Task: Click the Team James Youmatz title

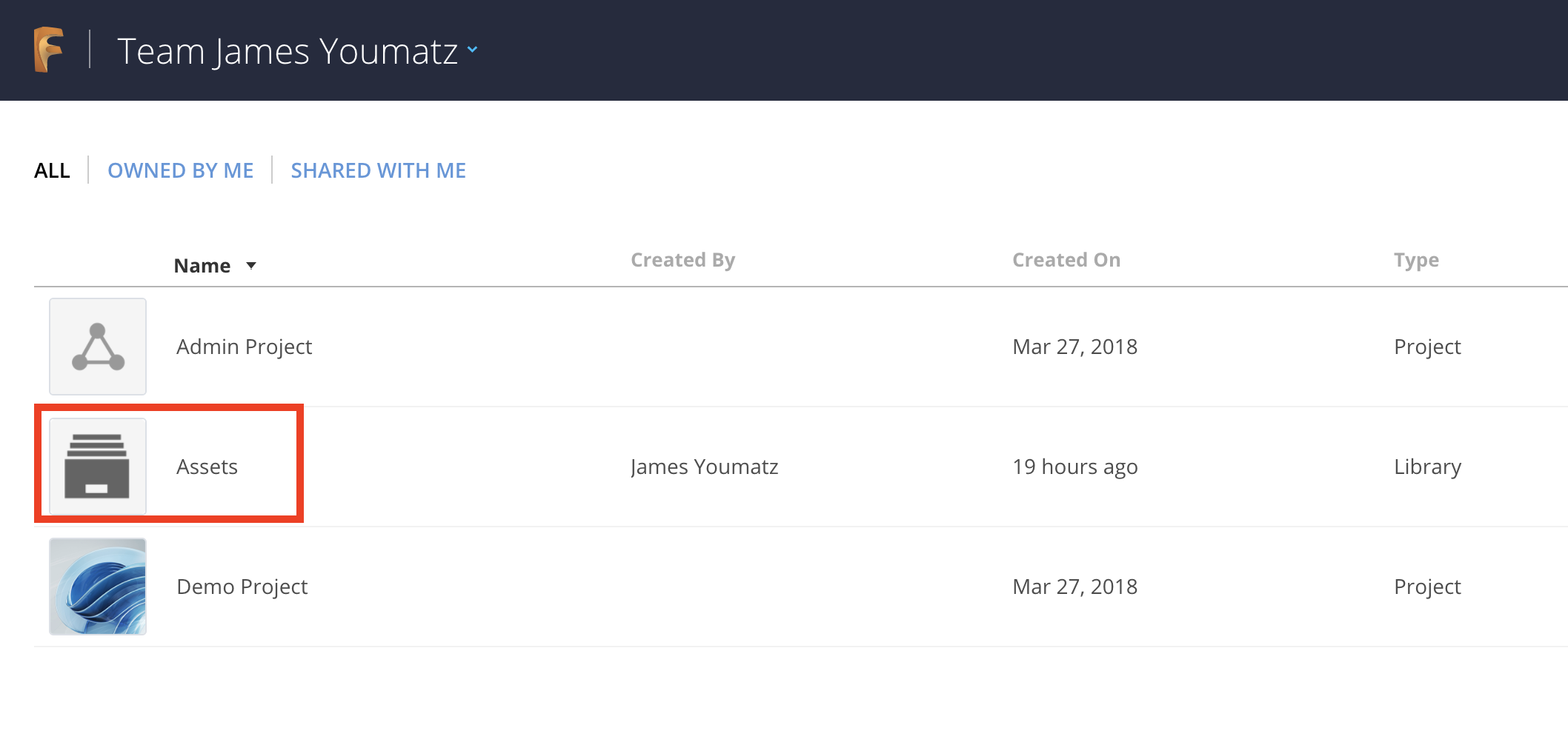Action: tap(288, 51)
